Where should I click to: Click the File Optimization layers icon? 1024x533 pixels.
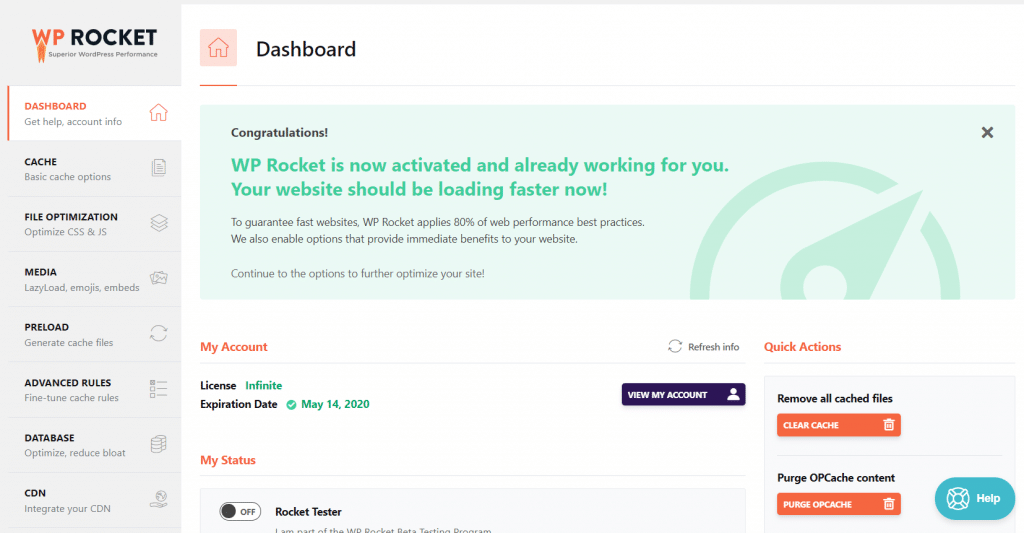tap(158, 223)
